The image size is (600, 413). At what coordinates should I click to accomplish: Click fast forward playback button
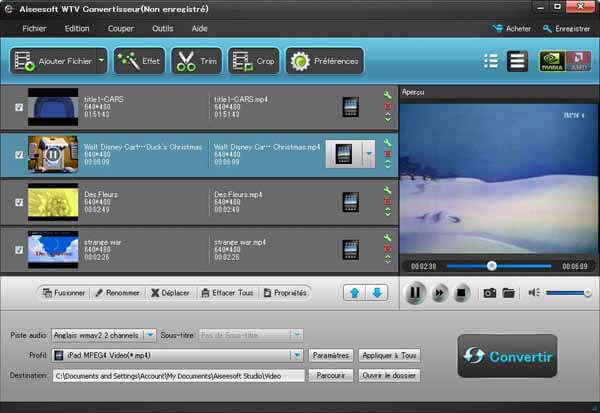point(439,293)
